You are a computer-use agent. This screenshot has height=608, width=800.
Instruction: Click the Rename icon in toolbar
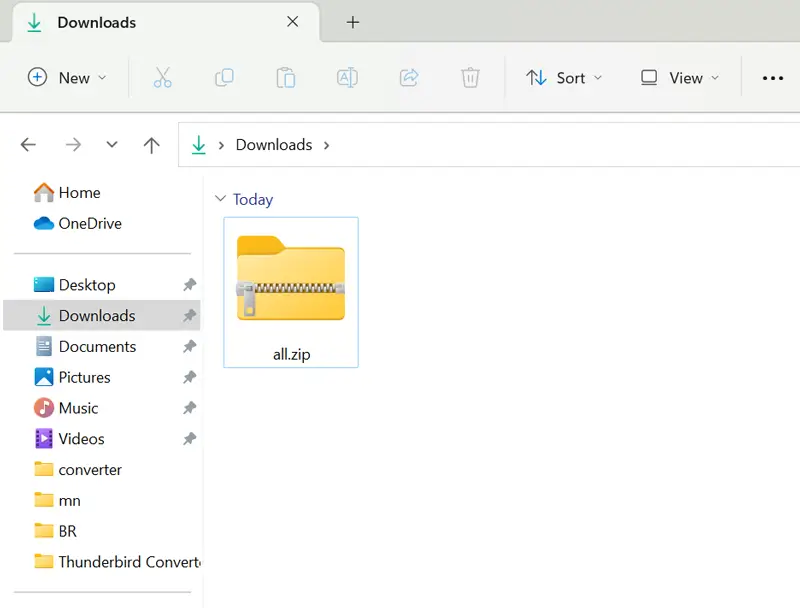[347, 78]
